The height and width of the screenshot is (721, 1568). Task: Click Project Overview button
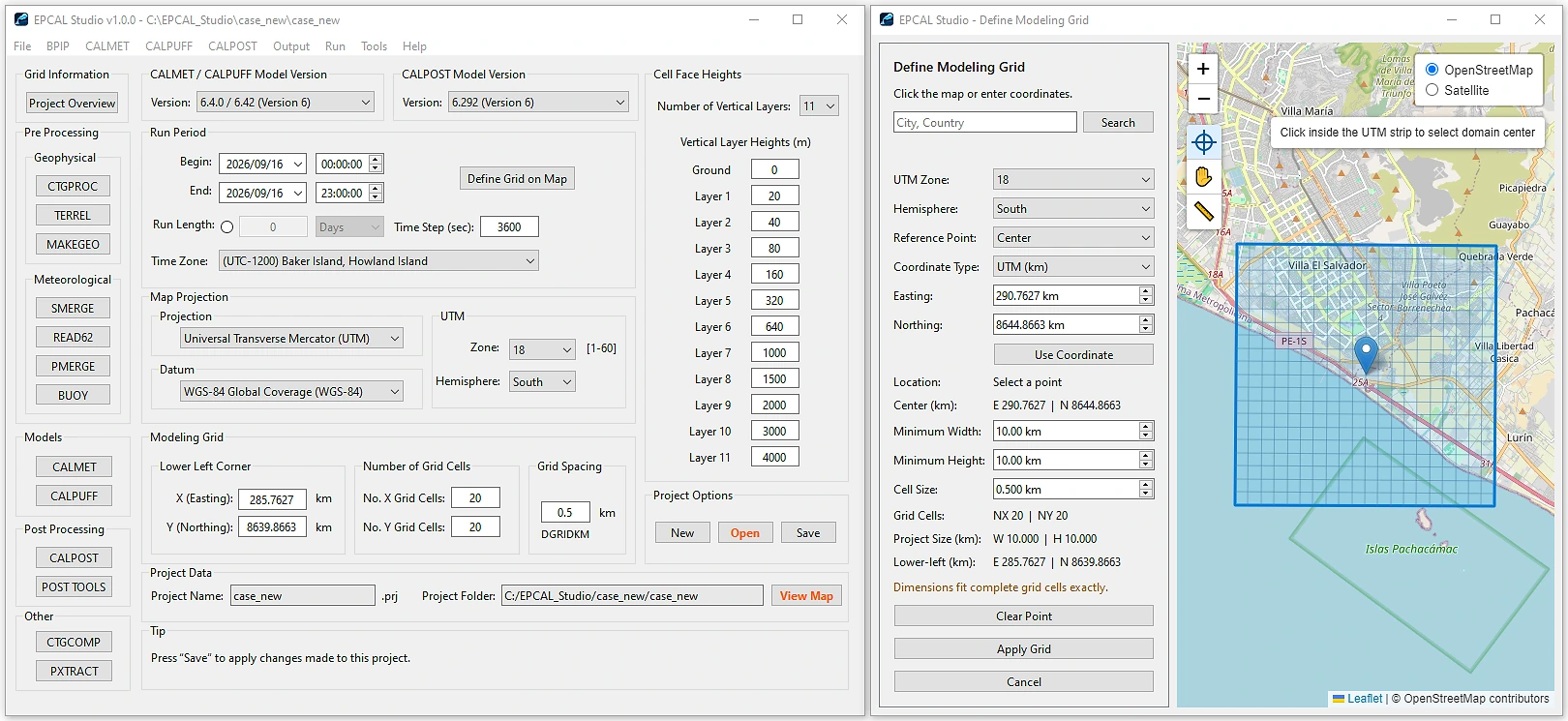[x=73, y=104]
